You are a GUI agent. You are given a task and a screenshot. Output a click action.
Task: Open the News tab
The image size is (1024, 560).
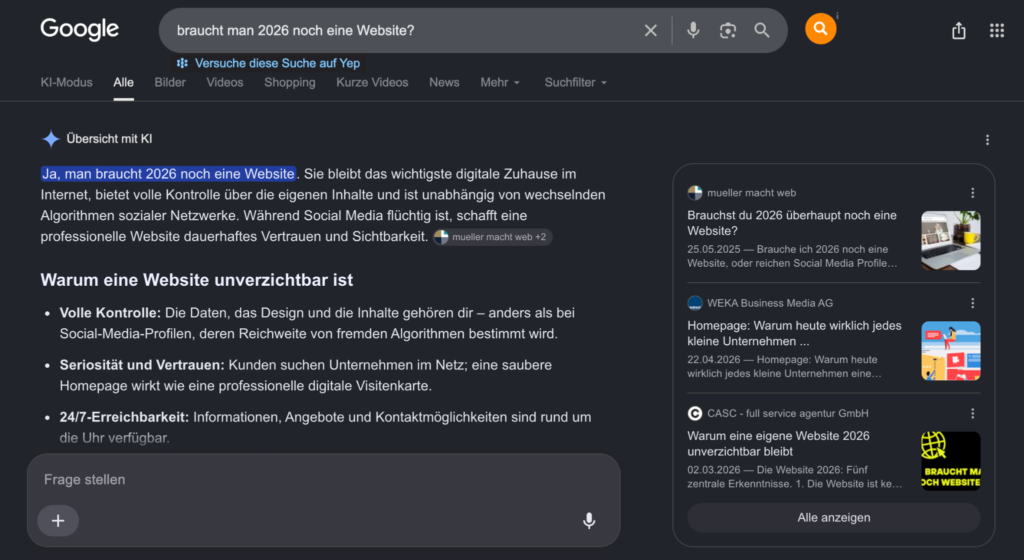coord(444,82)
